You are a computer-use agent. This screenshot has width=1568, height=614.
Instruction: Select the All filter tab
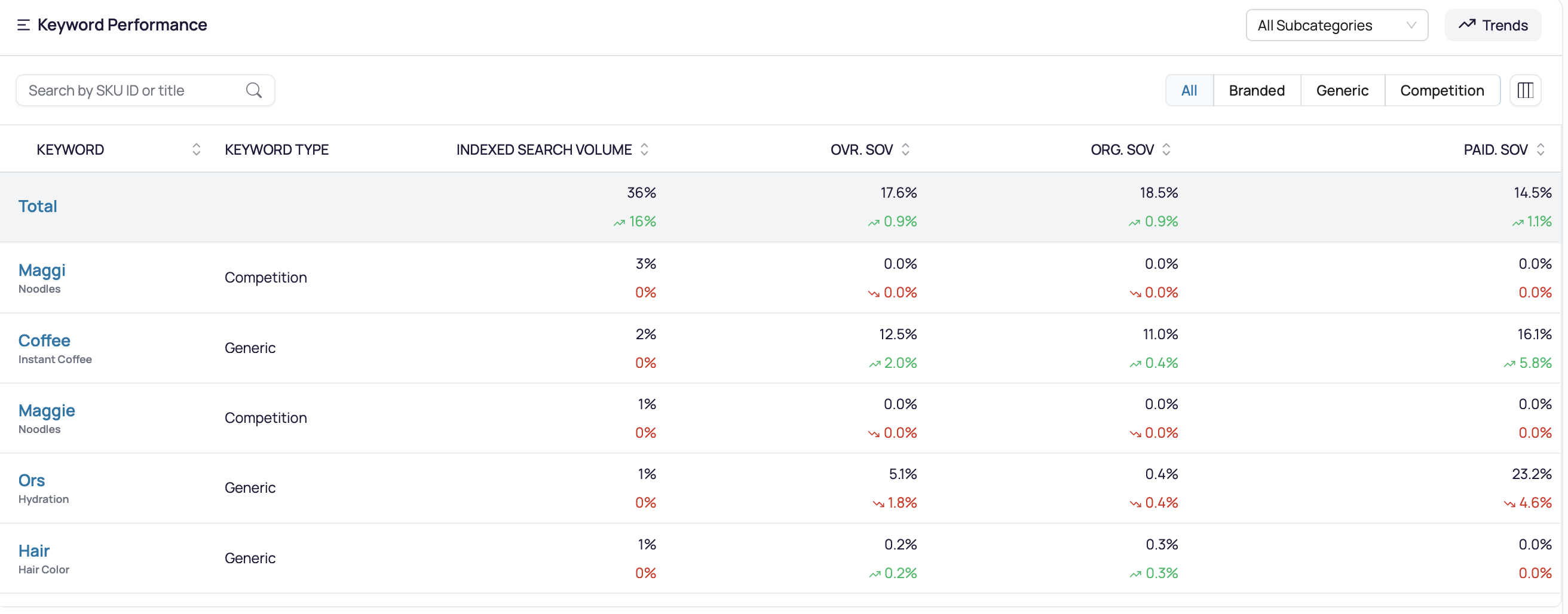pos(1189,91)
